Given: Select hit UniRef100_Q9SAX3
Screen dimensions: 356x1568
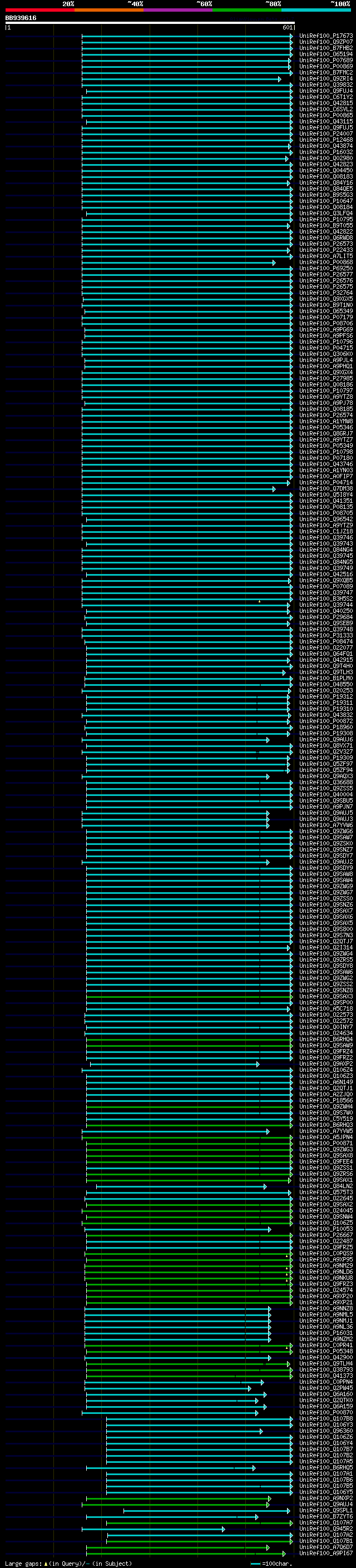Looking at the screenshot, I should (x=326, y=996).
